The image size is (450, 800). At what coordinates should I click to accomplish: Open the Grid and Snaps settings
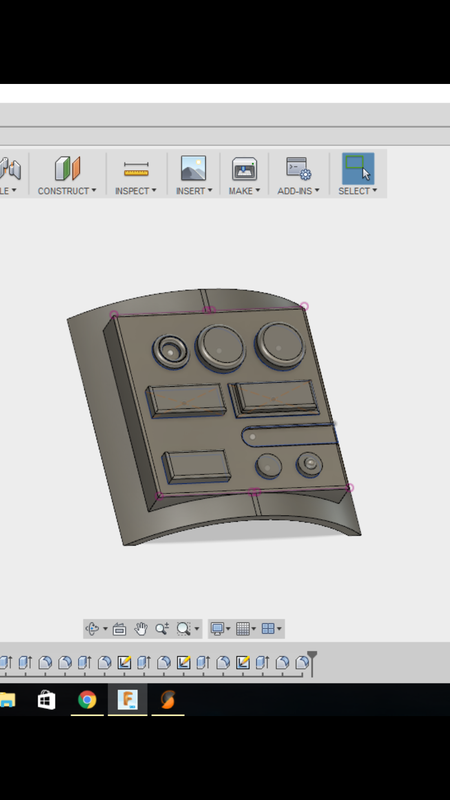pyautogui.click(x=246, y=629)
